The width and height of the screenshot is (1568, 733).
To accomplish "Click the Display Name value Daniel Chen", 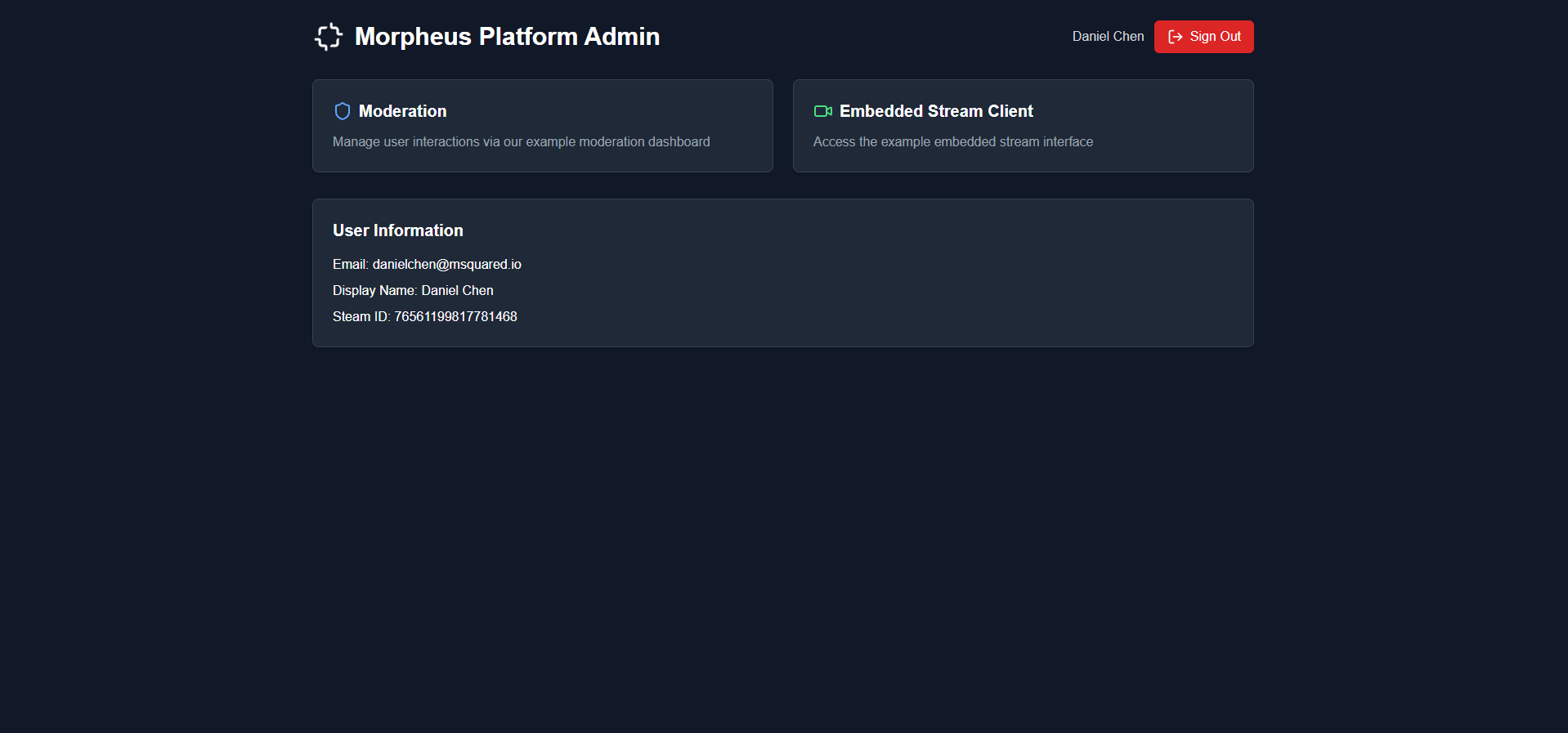I will coord(457,291).
